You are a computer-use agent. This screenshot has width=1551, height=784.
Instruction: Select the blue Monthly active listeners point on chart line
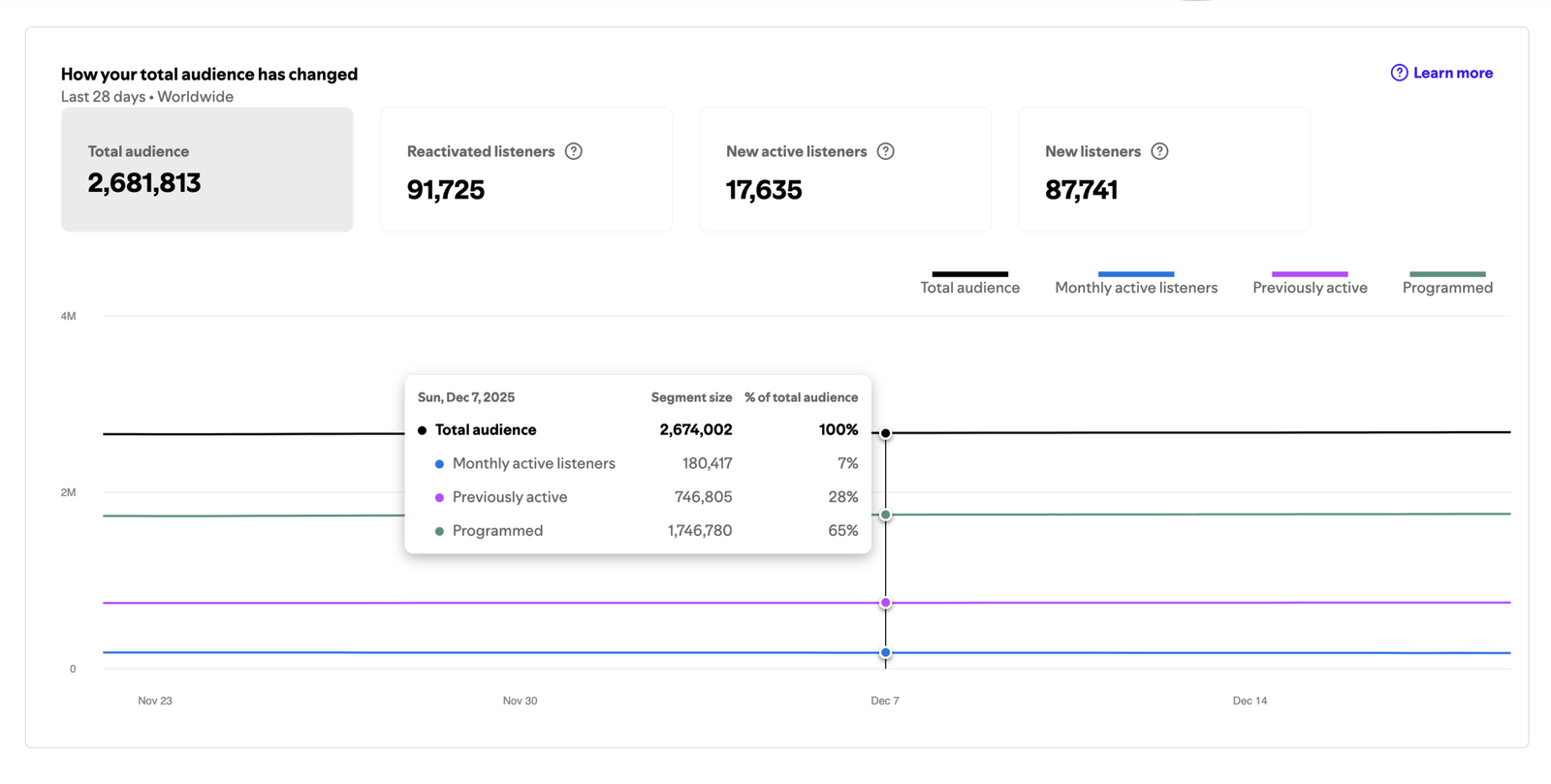(x=885, y=653)
